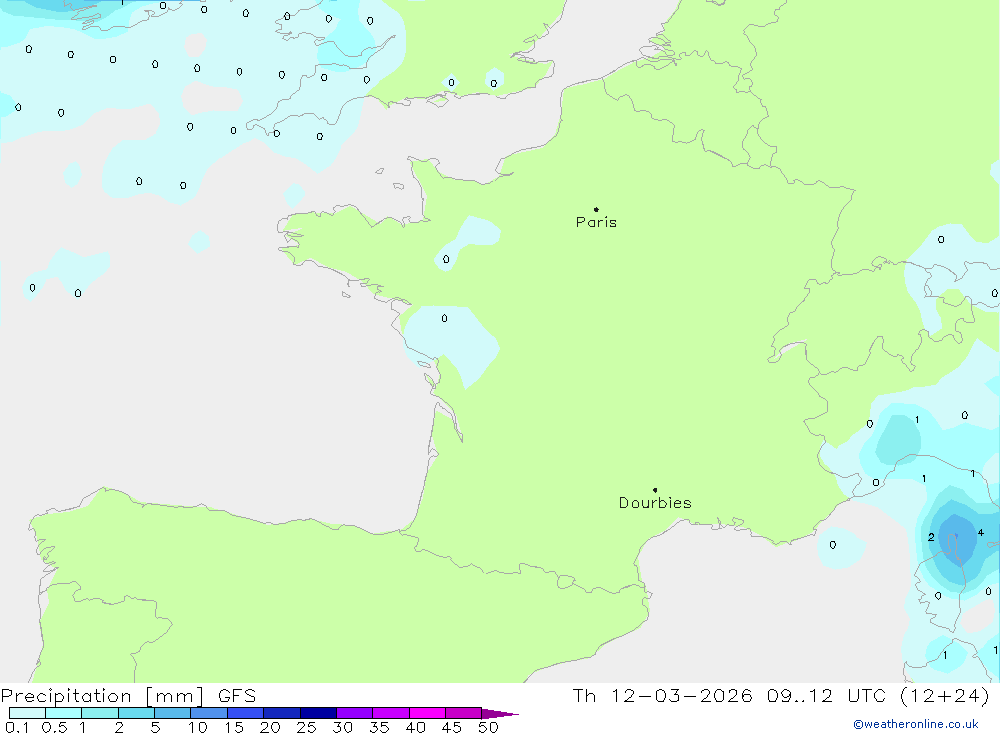This screenshot has width=1000, height=733.
Task: Pick the 15–20 mm legend color swatch
Action: tap(246, 713)
